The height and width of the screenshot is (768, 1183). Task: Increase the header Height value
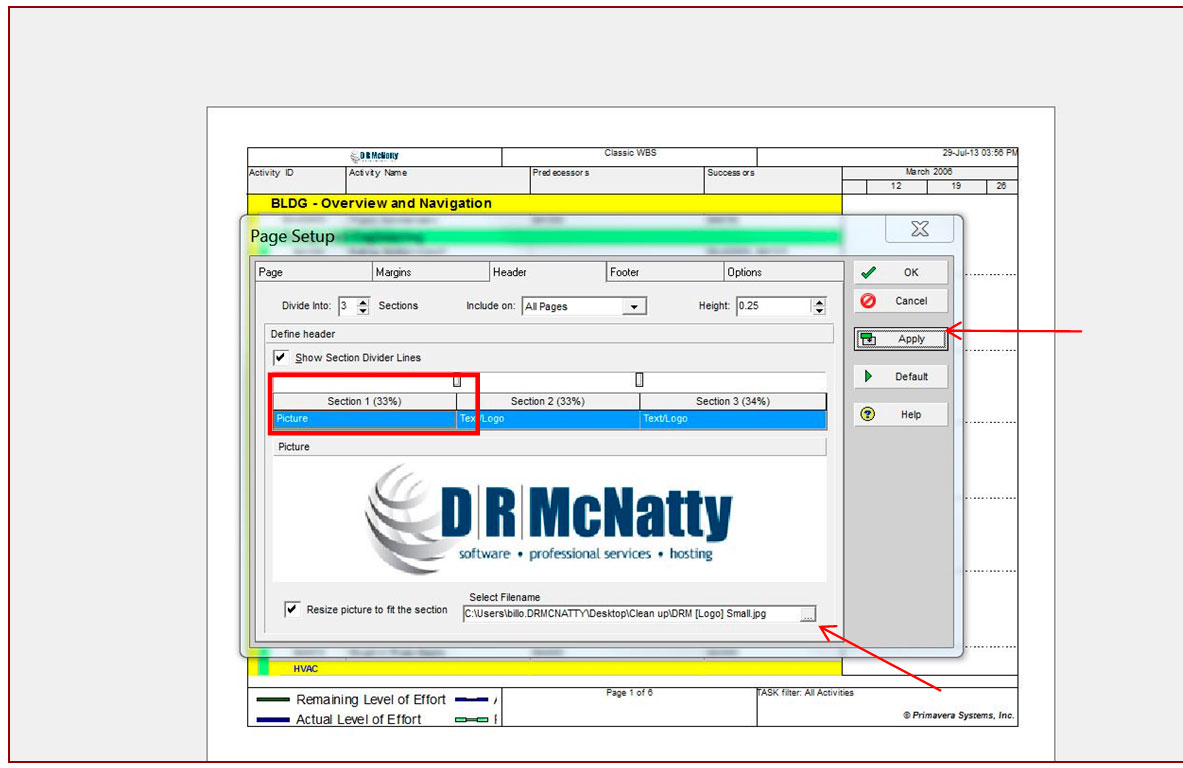point(819,302)
